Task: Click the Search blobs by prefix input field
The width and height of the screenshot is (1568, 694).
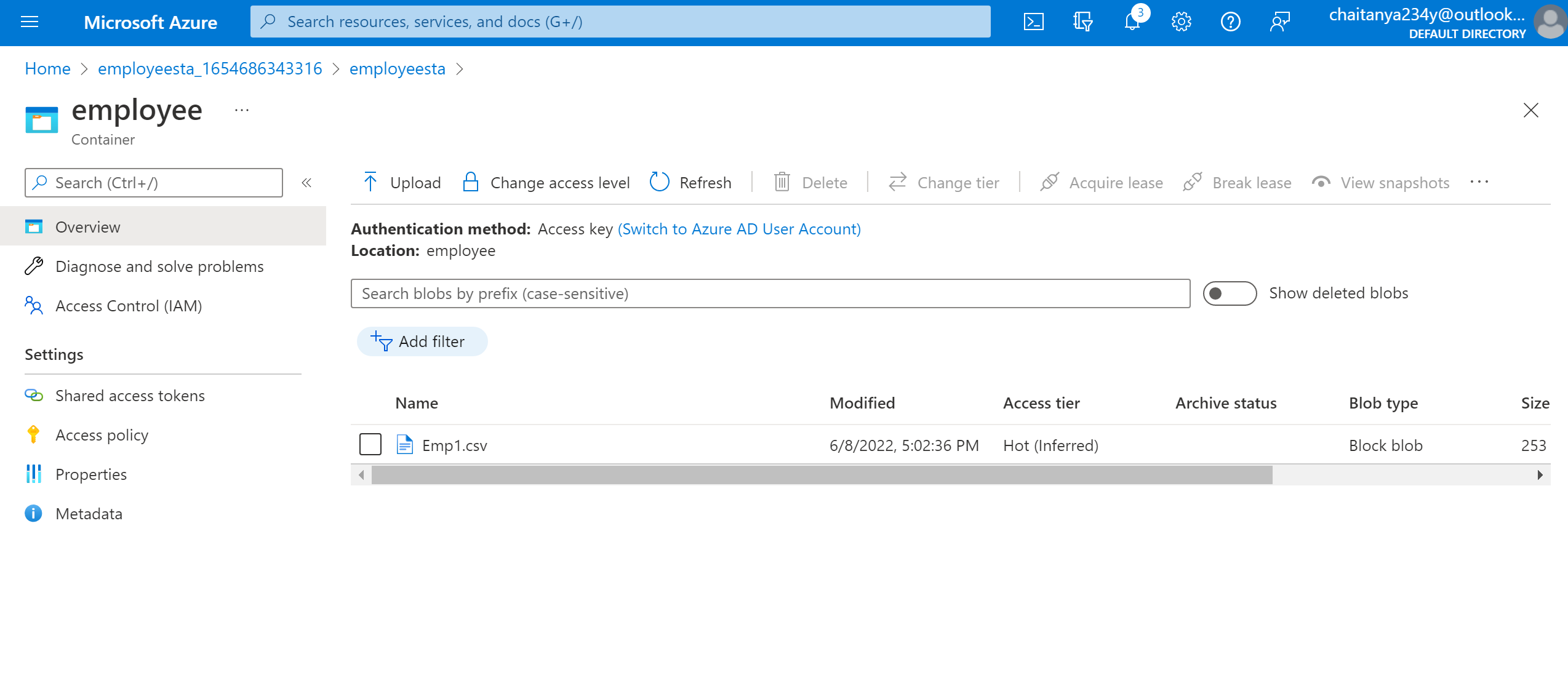Action: coord(770,293)
